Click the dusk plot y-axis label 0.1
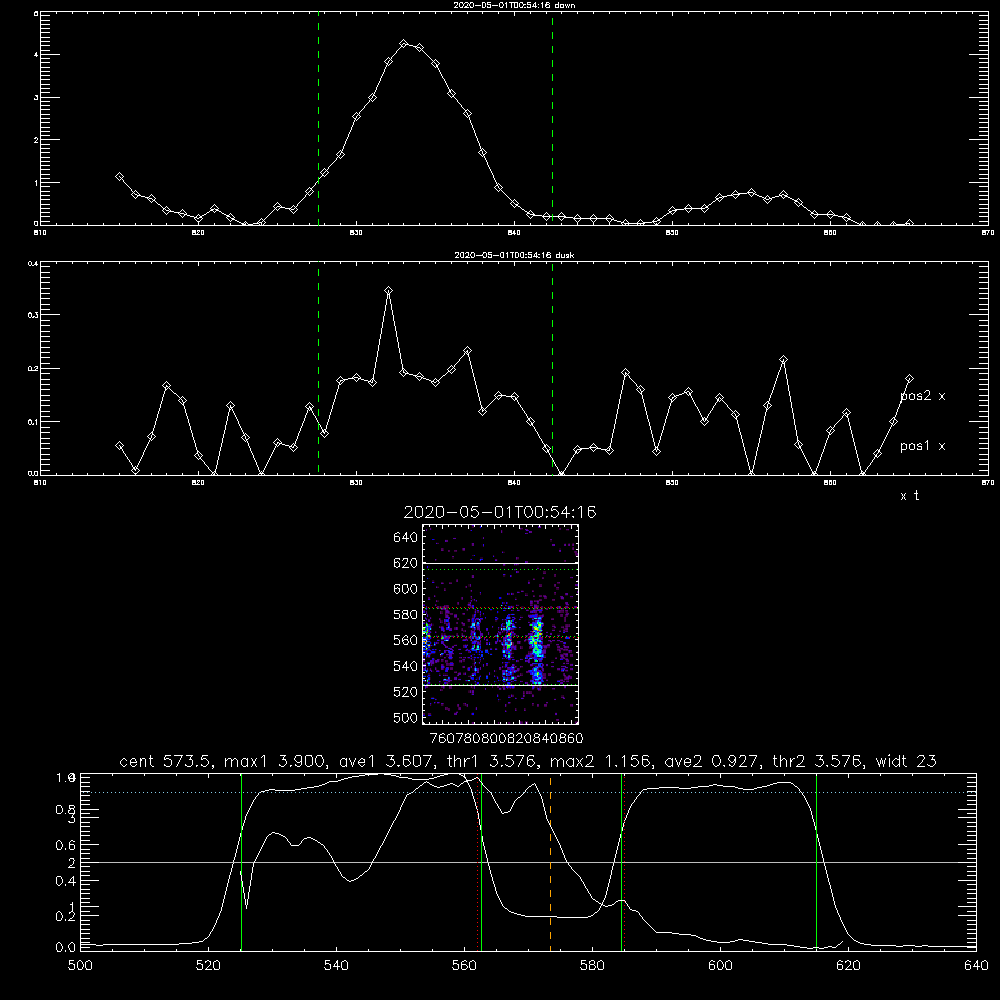 click(33, 422)
